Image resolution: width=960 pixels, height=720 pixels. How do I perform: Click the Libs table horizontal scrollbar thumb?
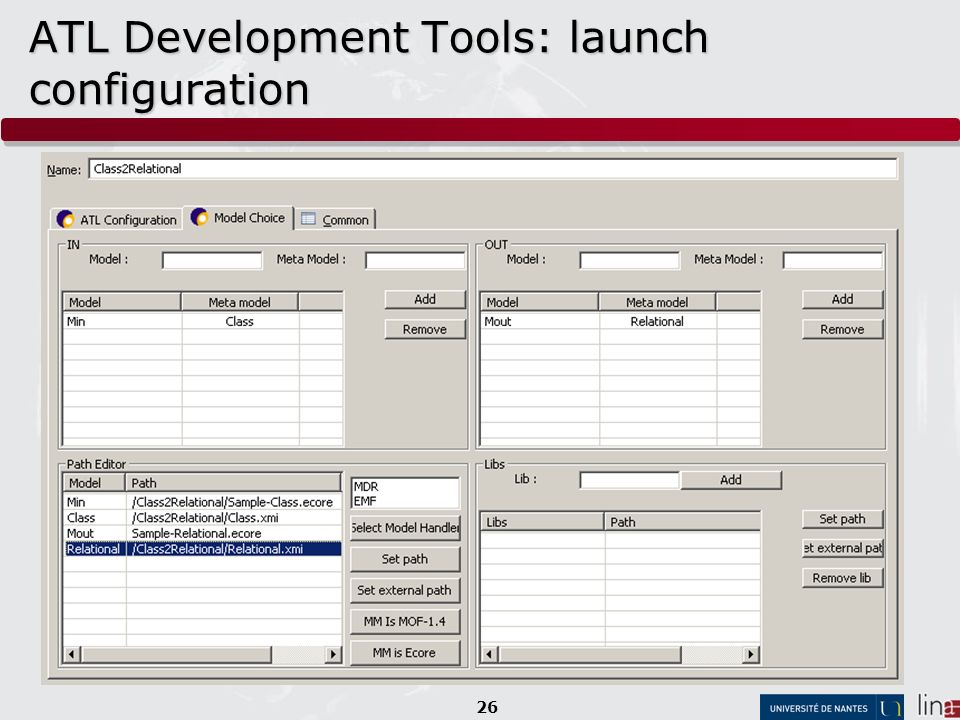[x=590, y=654]
